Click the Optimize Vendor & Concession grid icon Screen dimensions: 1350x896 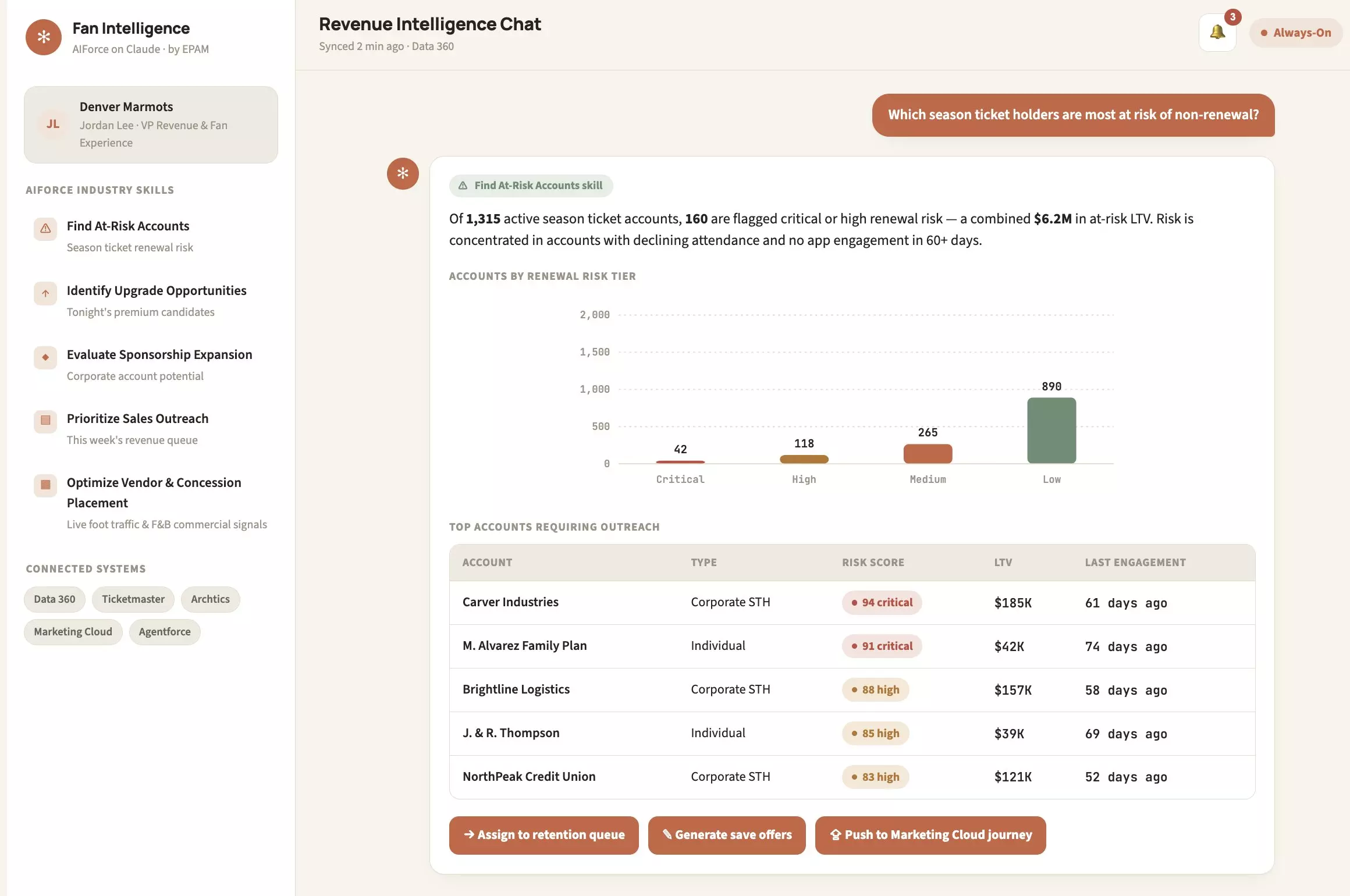[45, 485]
